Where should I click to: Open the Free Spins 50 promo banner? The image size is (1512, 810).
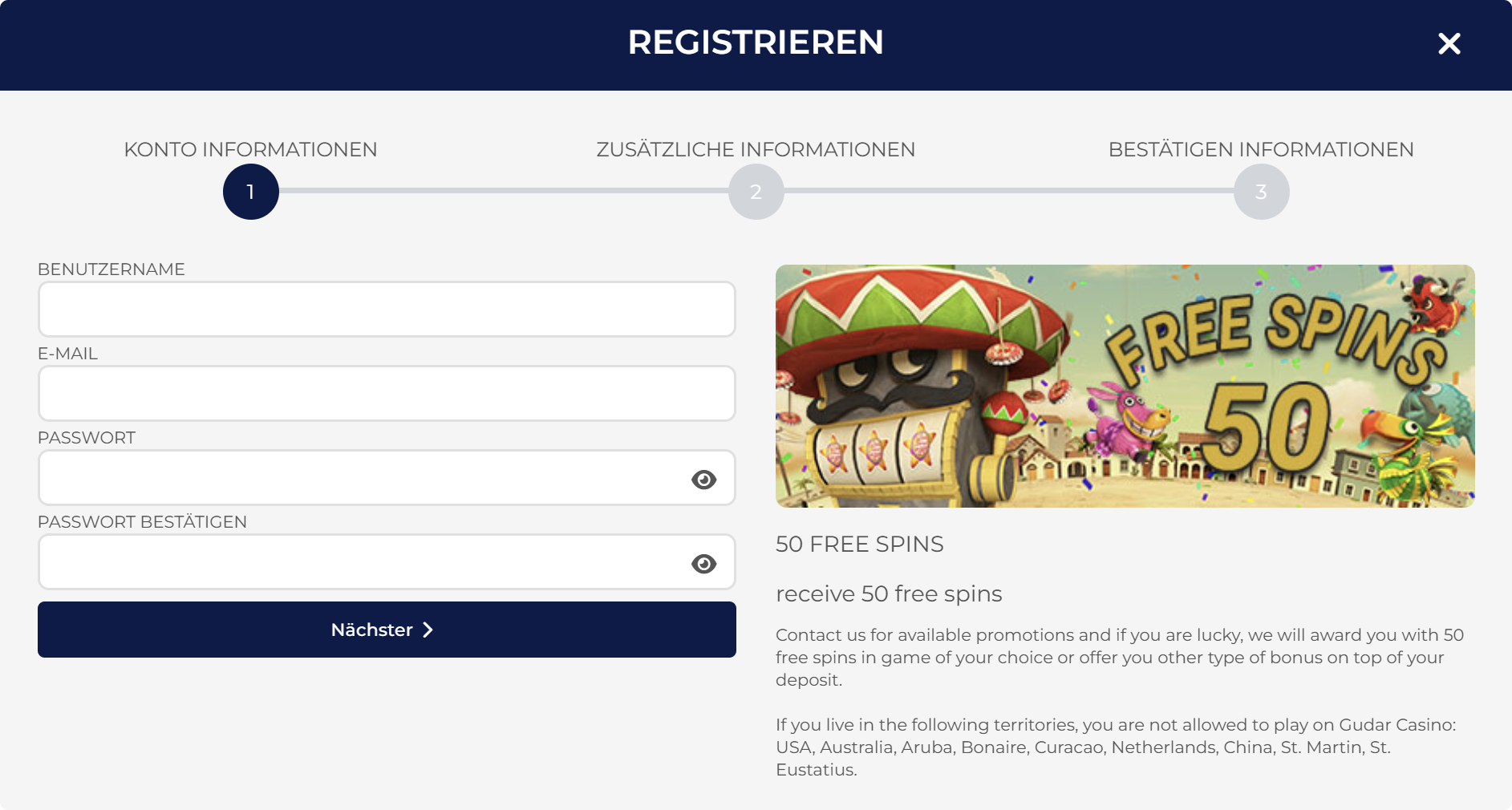tap(1125, 386)
